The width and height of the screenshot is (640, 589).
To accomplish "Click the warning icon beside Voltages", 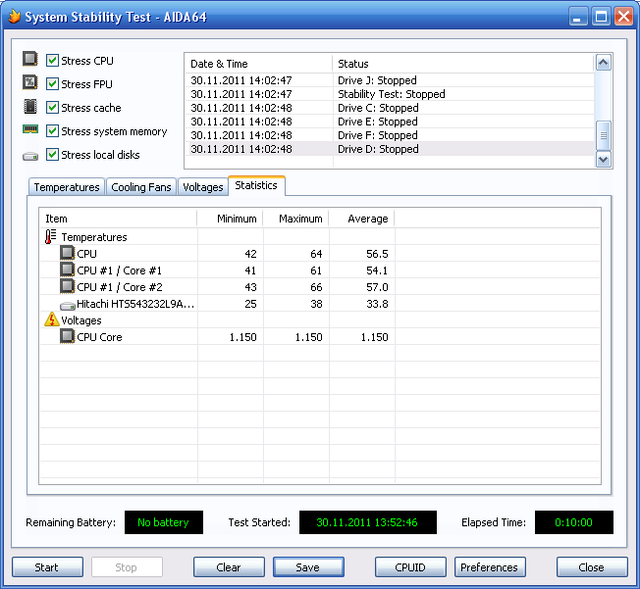I will (51, 320).
